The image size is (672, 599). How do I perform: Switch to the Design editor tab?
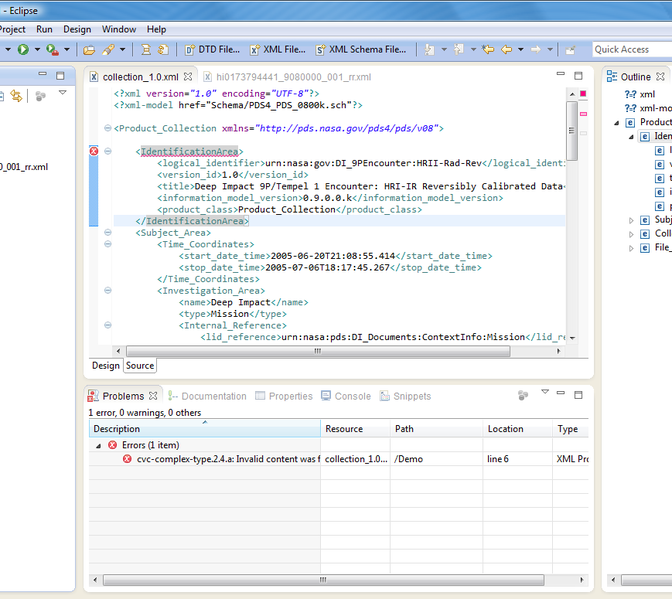(x=105, y=365)
